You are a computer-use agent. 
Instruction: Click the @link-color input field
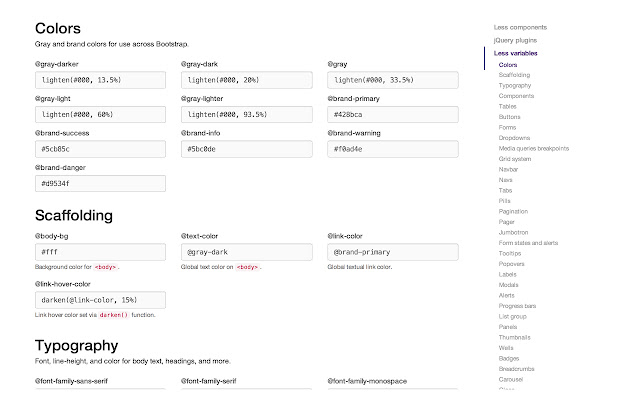point(393,252)
